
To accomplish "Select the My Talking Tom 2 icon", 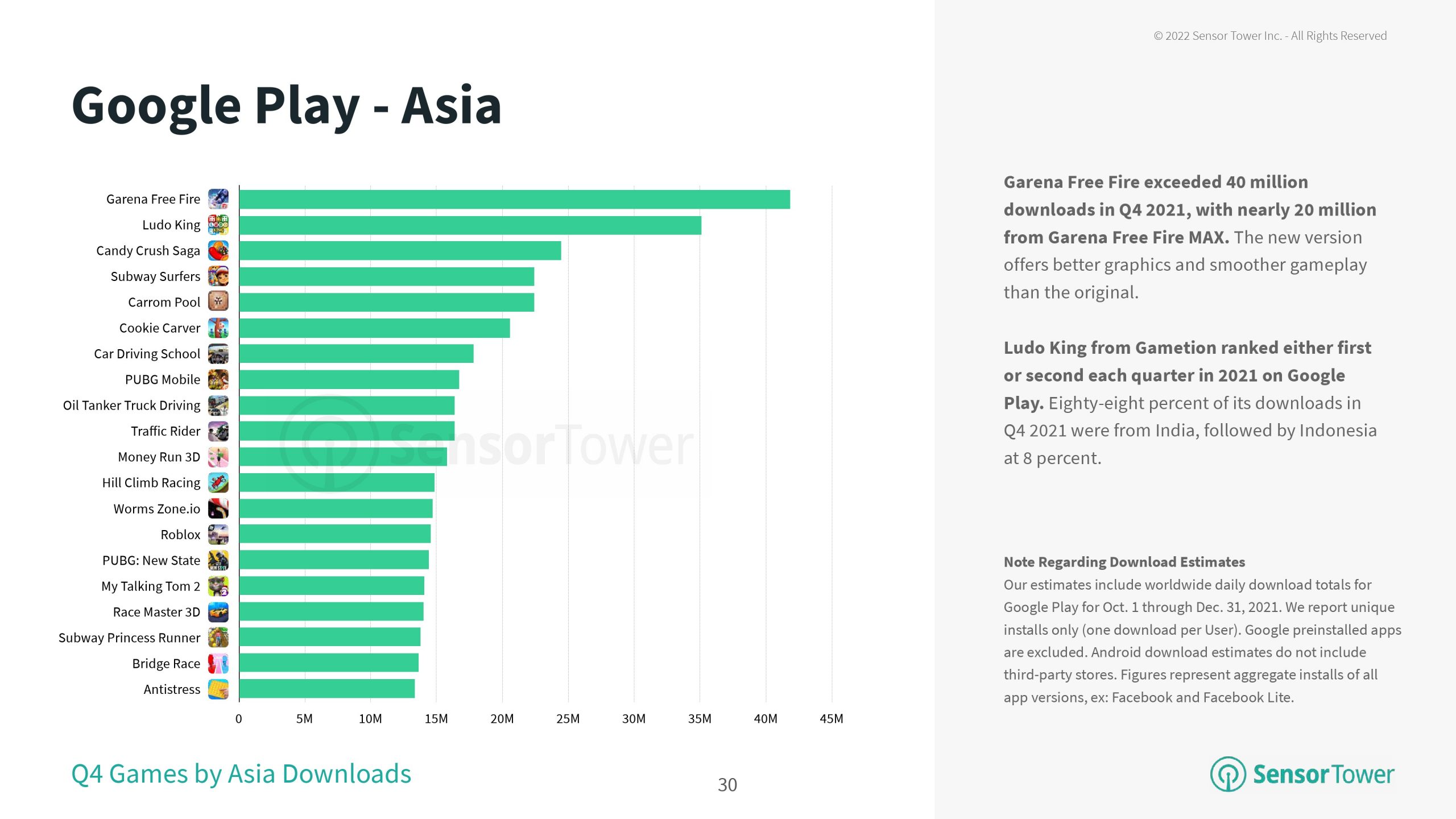I will pyautogui.click(x=218, y=586).
